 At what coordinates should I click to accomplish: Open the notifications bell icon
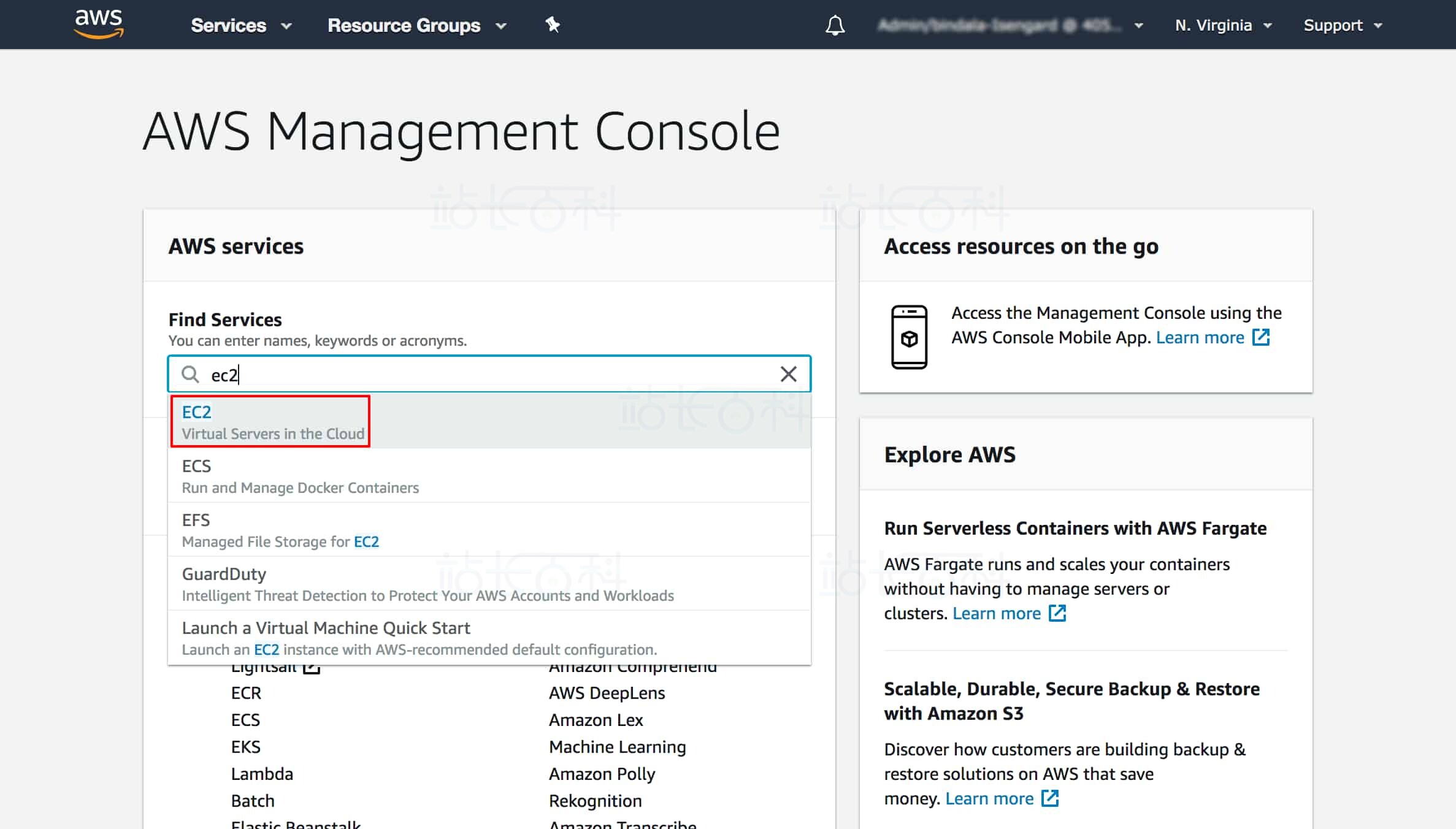(x=835, y=25)
